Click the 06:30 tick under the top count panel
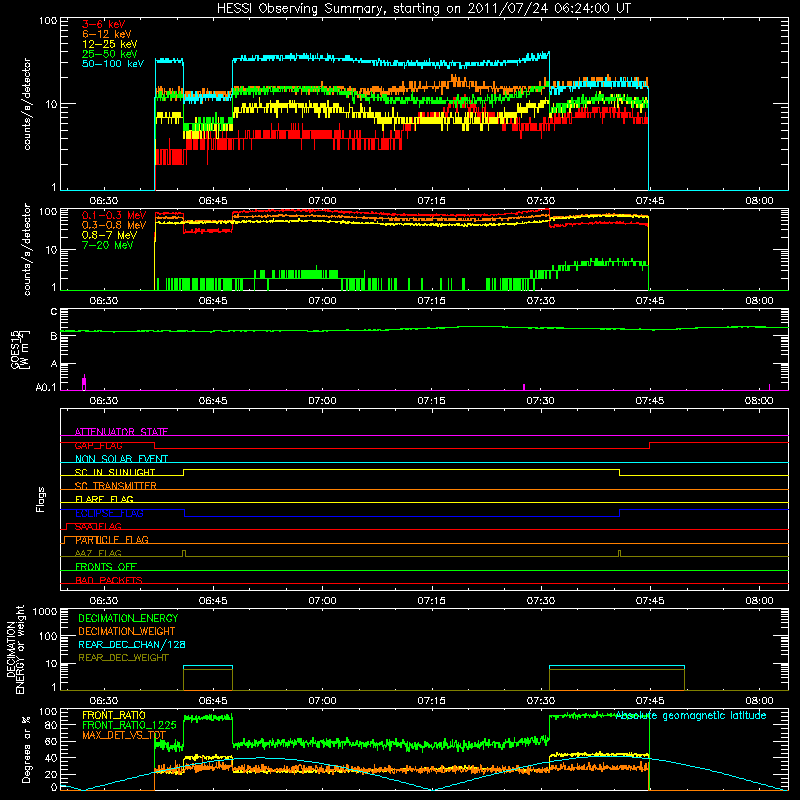The height and width of the screenshot is (800, 800). click(104, 201)
